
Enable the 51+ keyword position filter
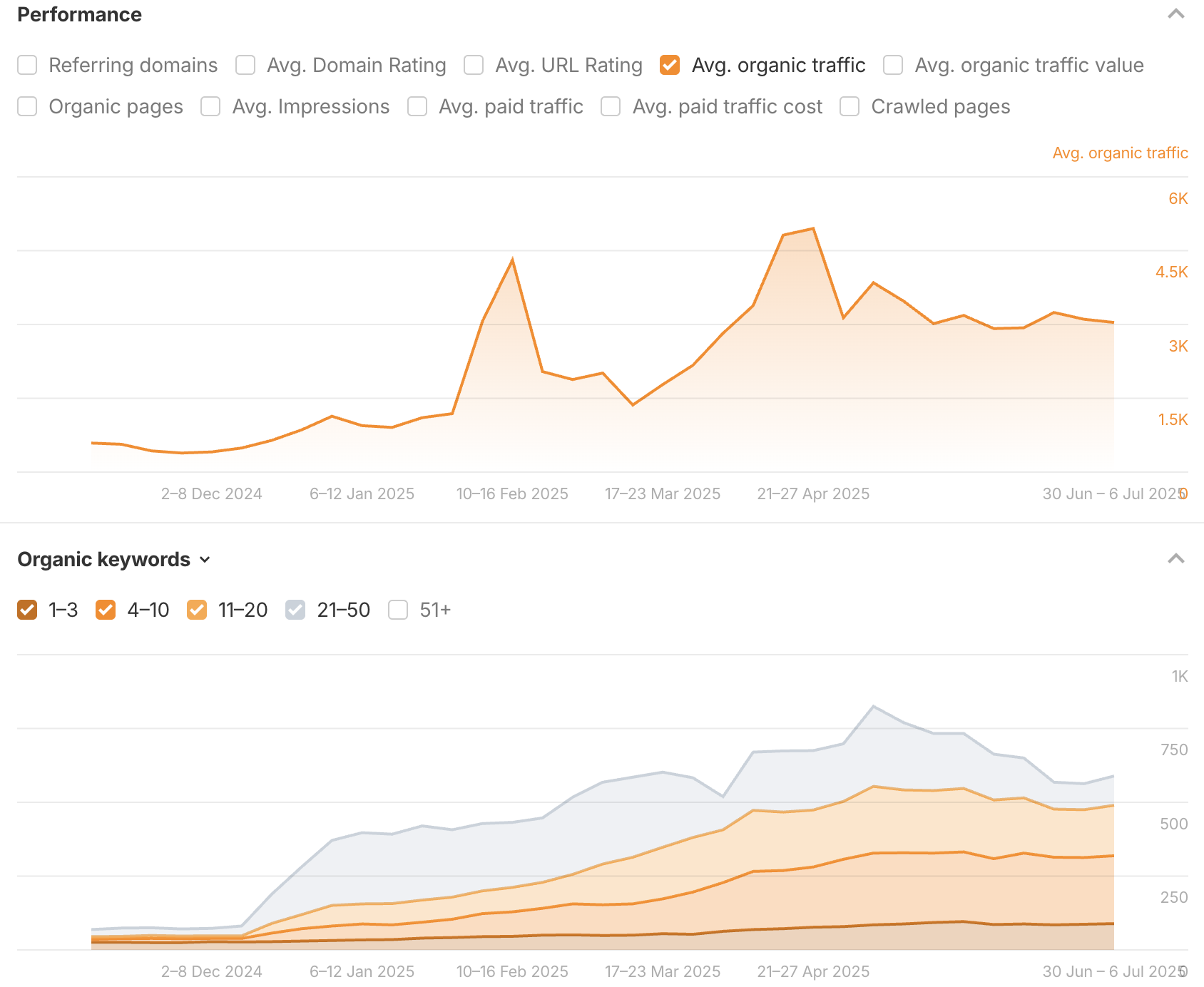[397, 610]
